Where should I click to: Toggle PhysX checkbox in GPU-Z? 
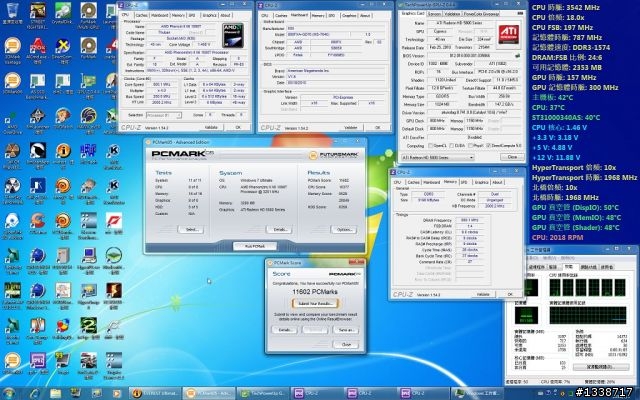coord(471,146)
